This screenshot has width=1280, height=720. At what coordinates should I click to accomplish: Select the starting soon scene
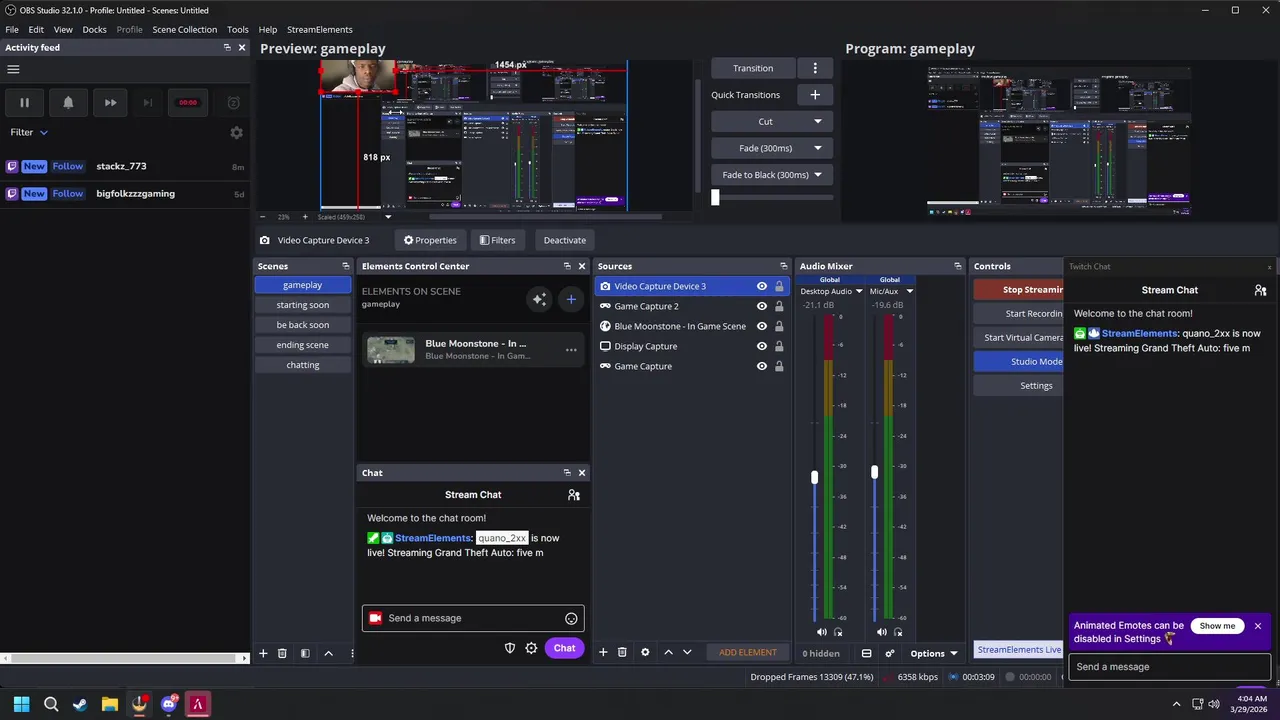click(303, 305)
